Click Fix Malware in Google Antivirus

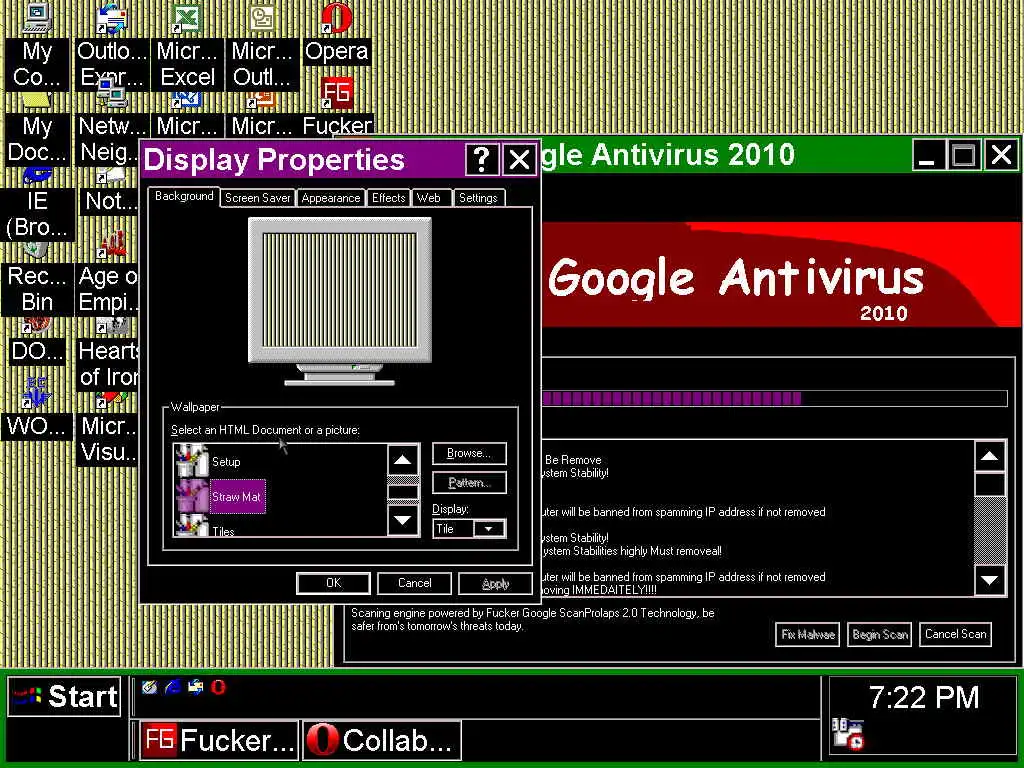pyautogui.click(x=807, y=634)
